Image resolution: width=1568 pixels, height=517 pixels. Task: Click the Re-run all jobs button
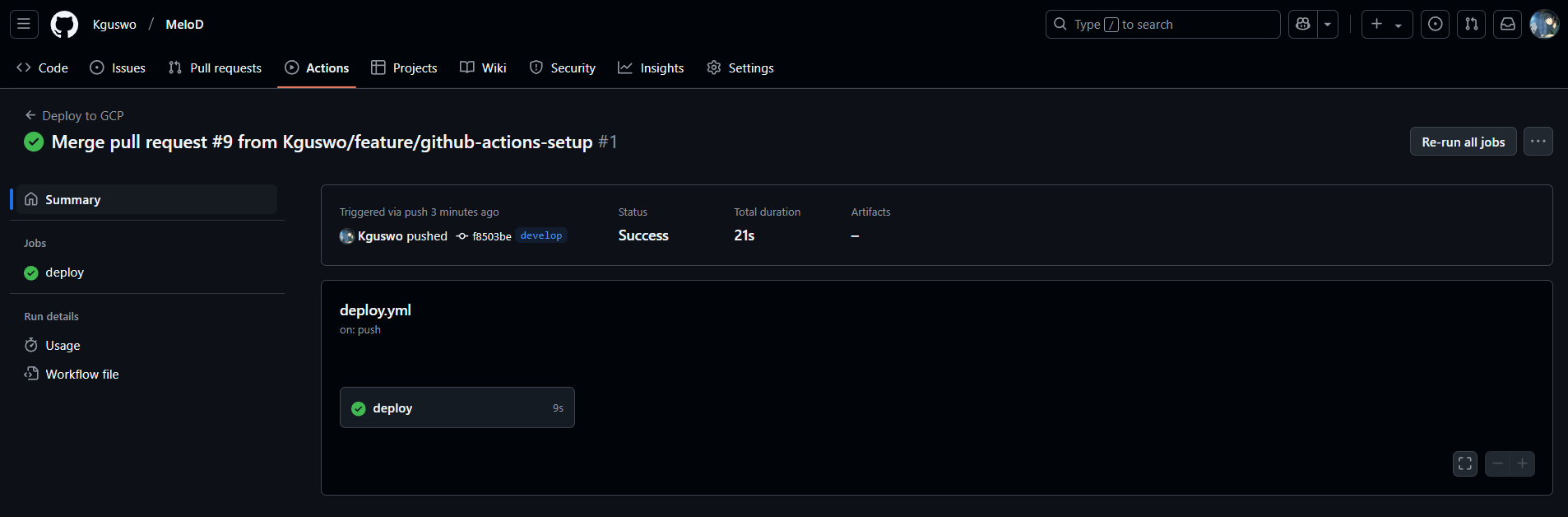pos(1464,142)
